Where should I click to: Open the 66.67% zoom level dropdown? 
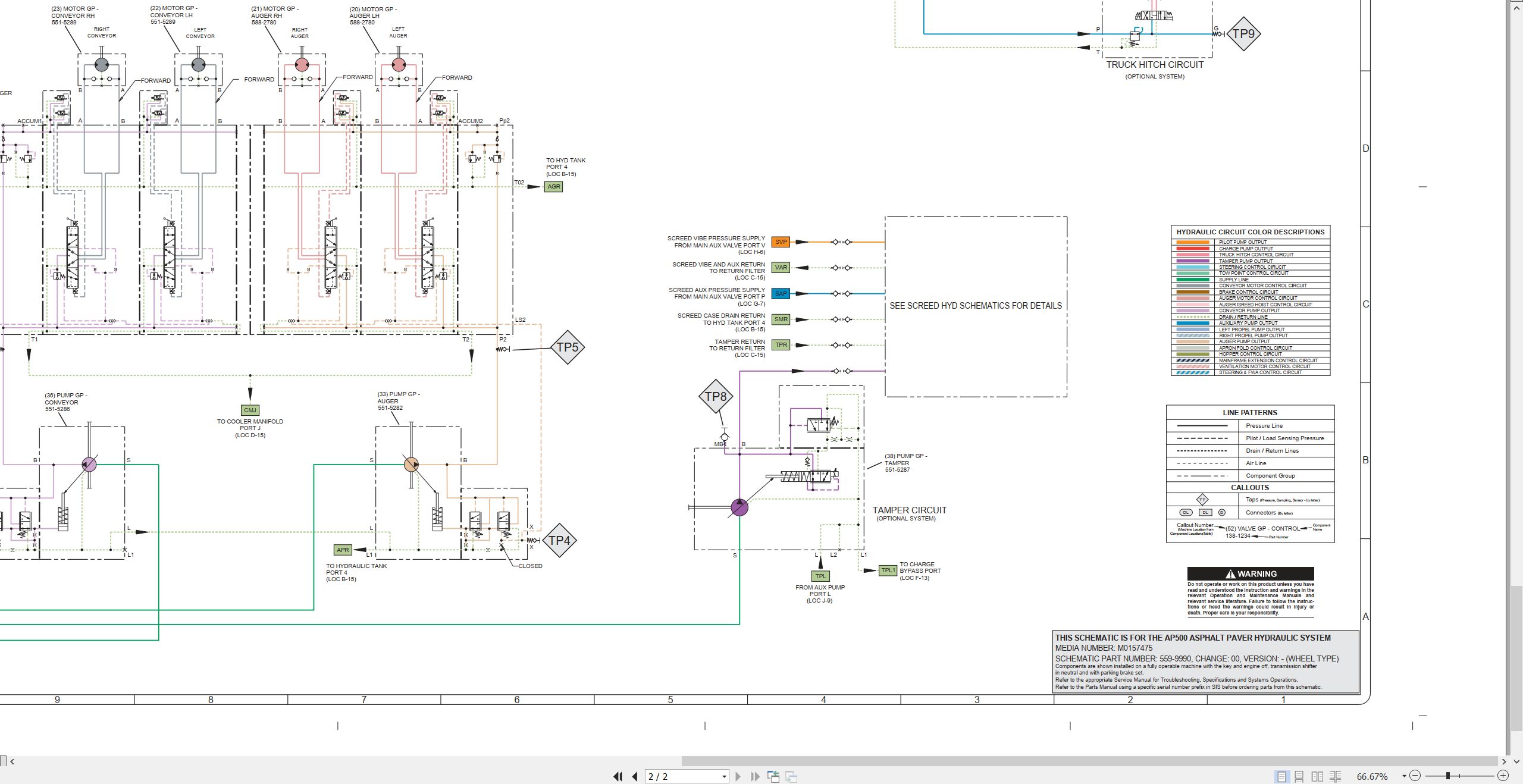(x=1404, y=776)
